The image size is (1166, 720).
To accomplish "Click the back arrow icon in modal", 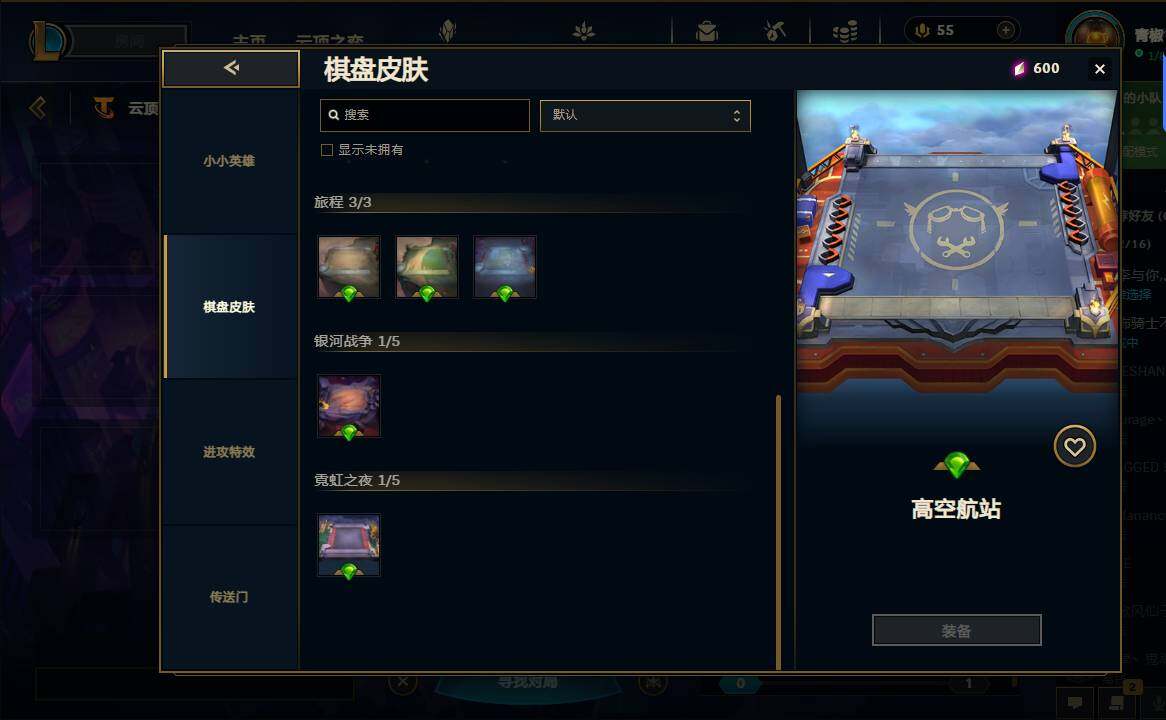I will pos(231,68).
